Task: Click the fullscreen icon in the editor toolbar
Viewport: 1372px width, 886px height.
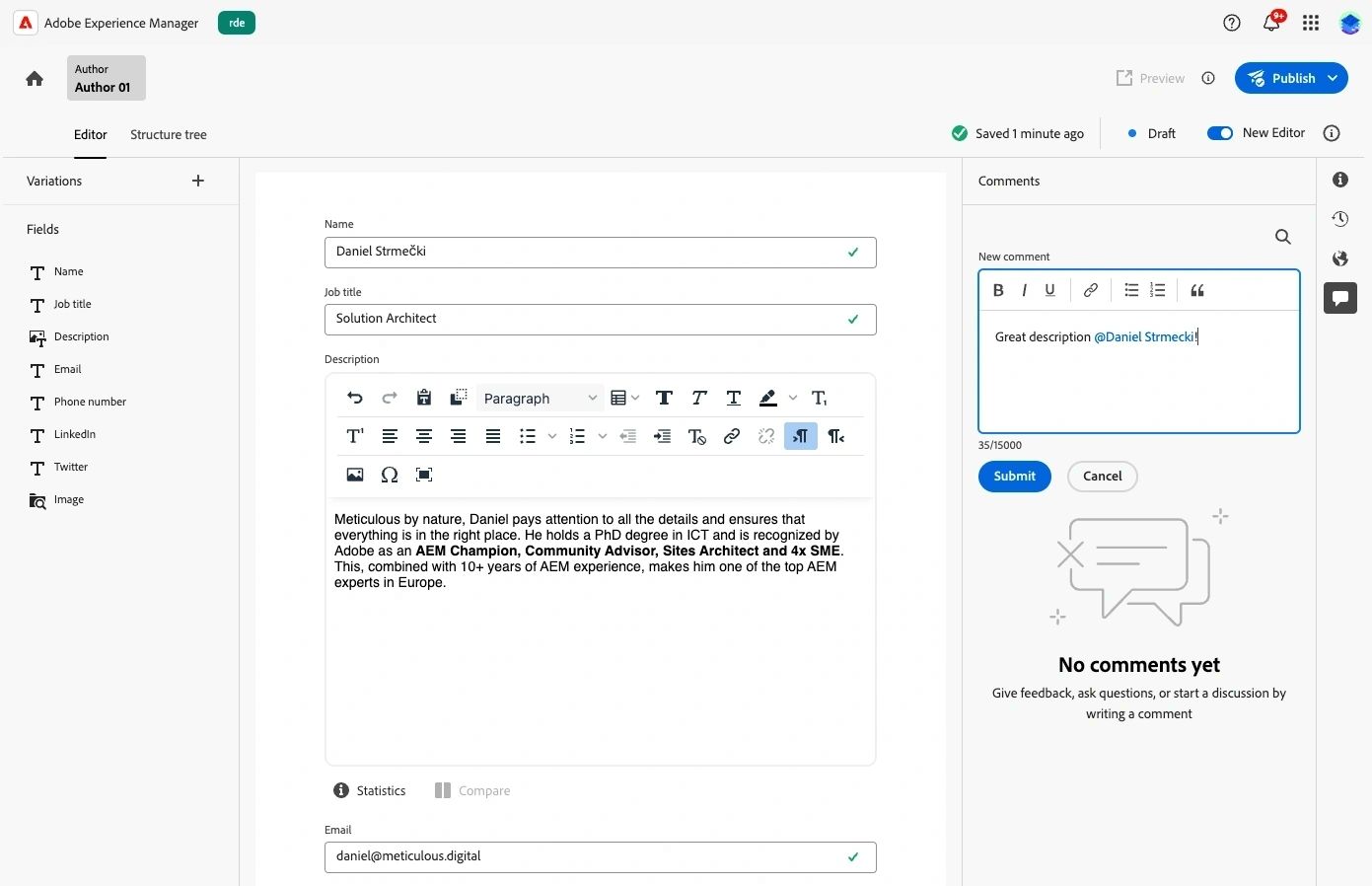Action: [x=424, y=475]
